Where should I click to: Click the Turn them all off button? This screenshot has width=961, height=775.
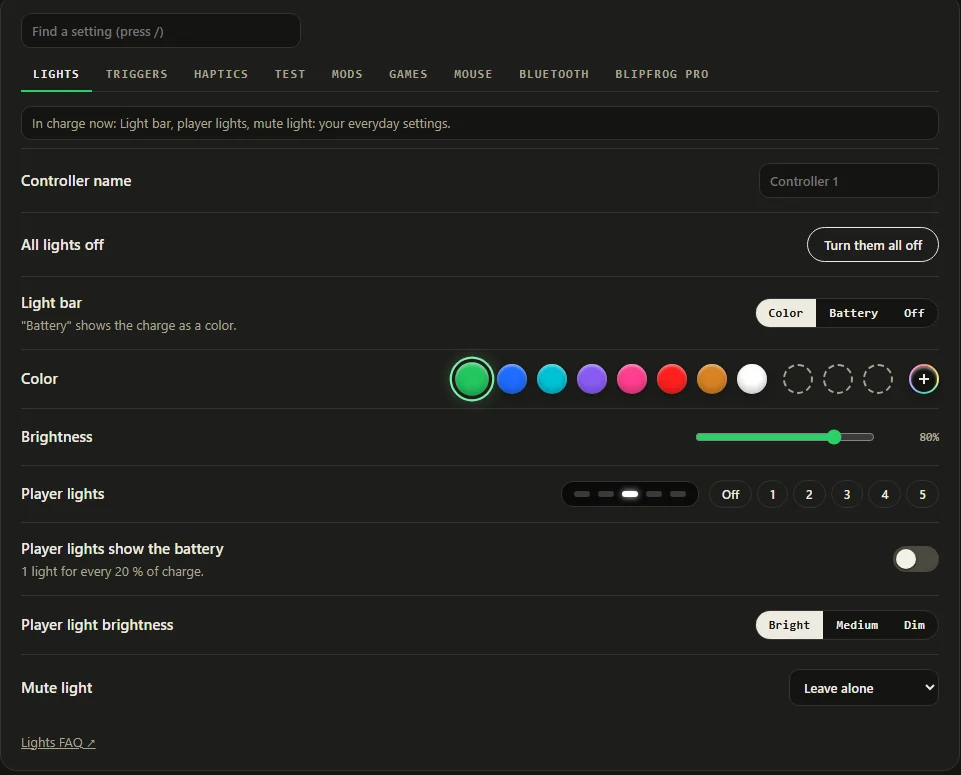[873, 245]
